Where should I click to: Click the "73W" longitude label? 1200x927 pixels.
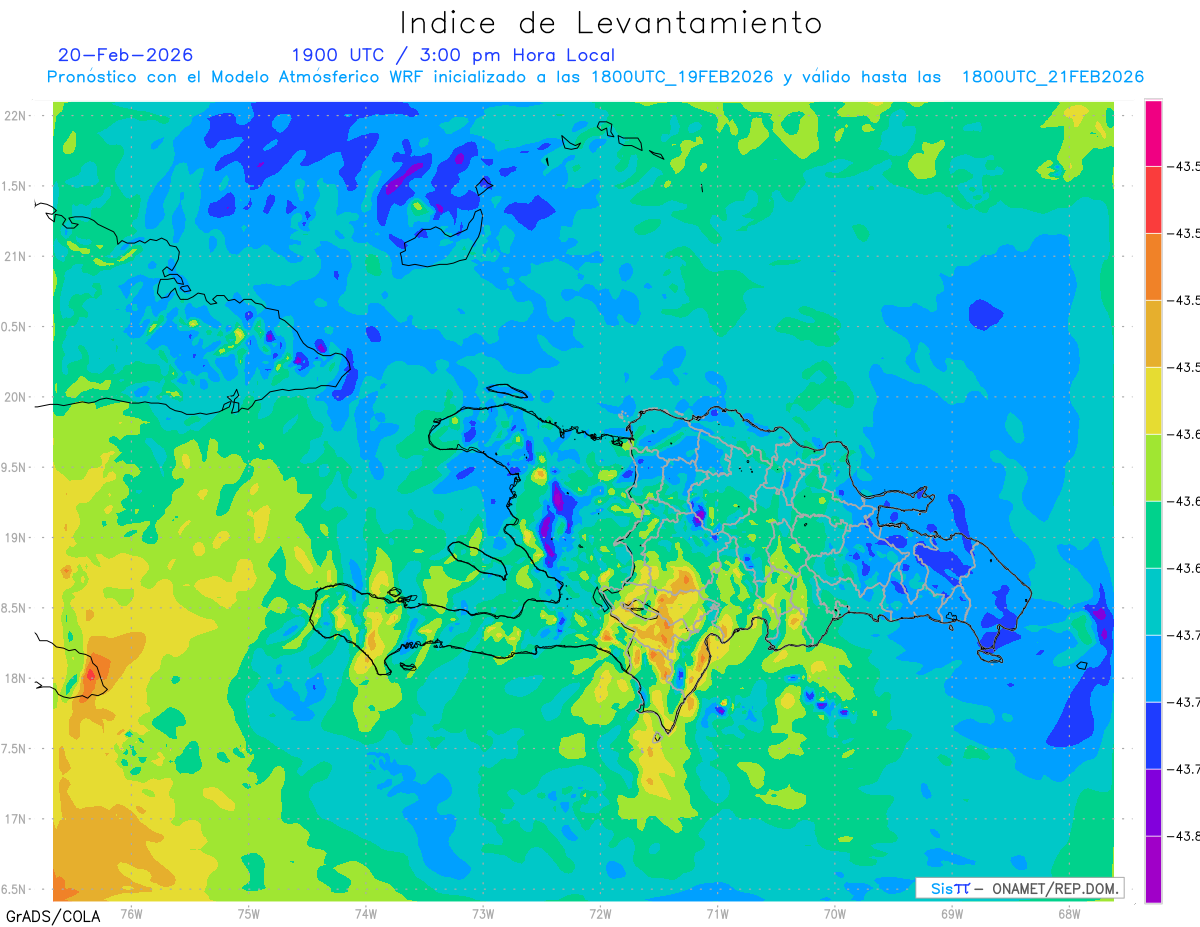coord(483,913)
